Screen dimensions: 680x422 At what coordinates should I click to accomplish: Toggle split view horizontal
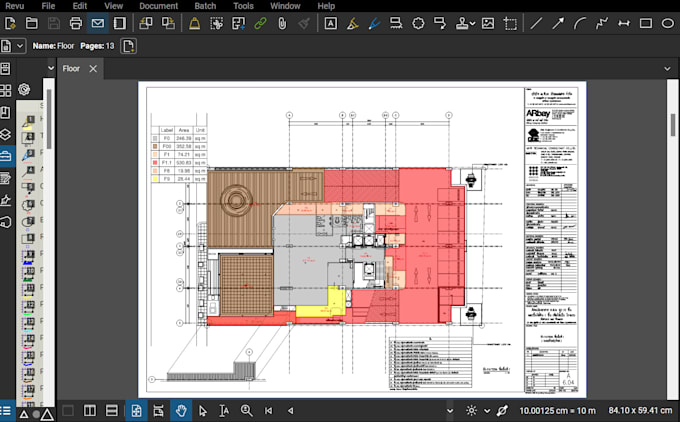pos(112,410)
